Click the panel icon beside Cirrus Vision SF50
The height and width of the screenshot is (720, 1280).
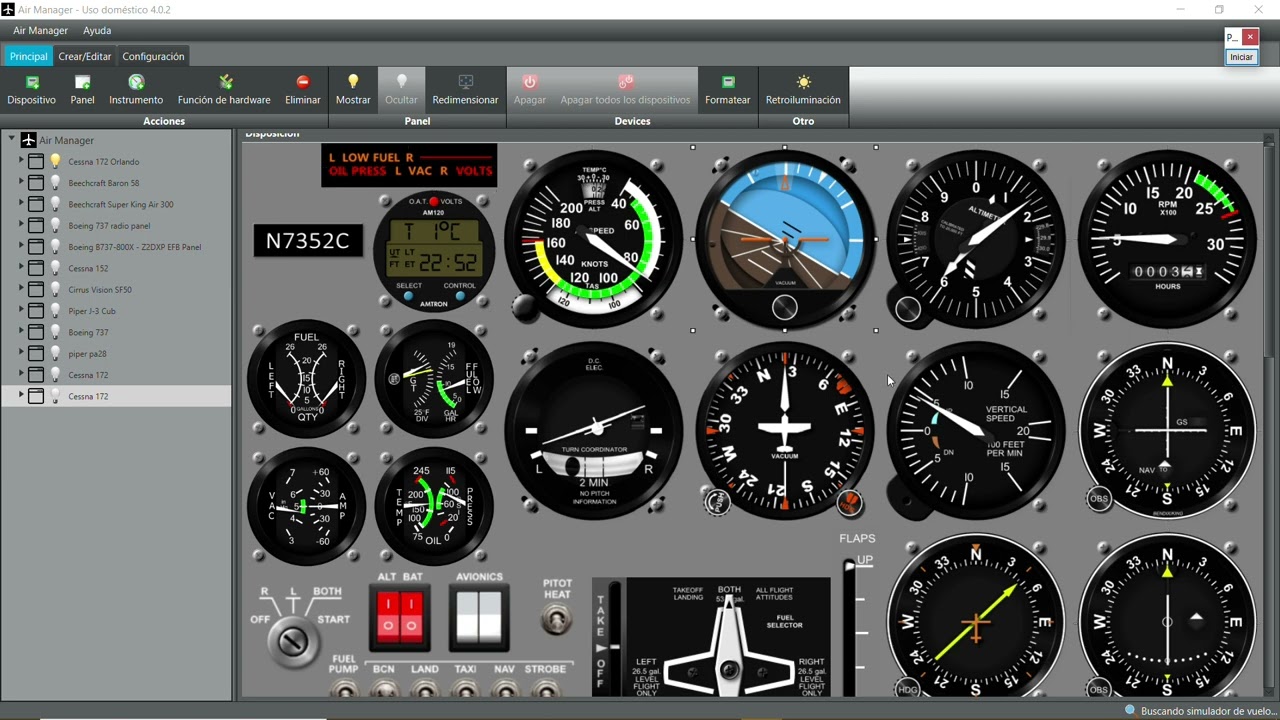(36, 290)
